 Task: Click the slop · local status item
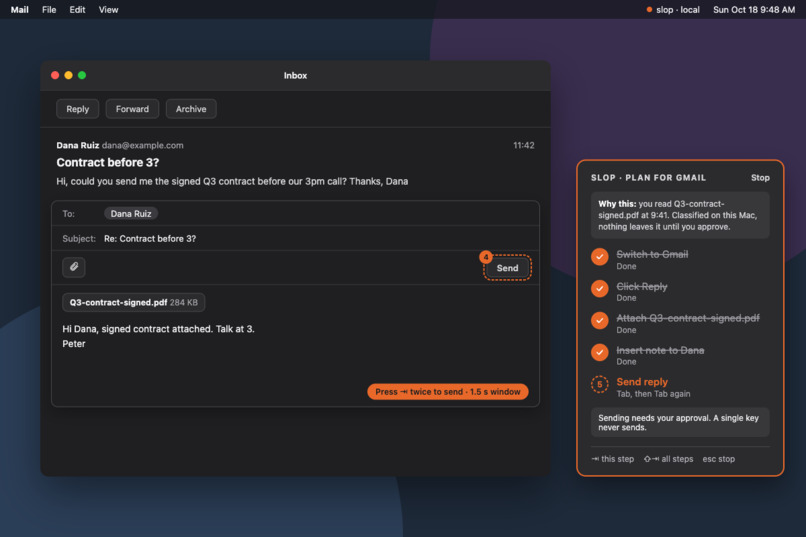[673, 10]
